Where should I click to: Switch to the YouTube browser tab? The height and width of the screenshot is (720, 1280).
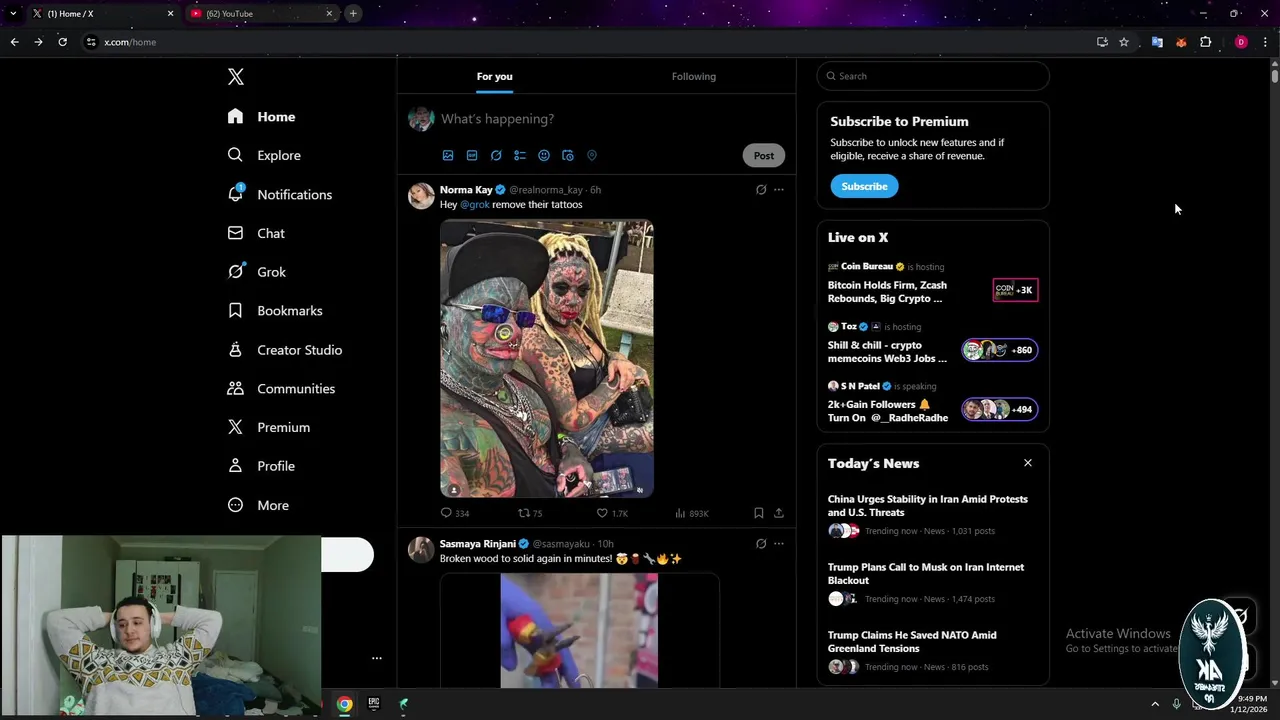262,14
